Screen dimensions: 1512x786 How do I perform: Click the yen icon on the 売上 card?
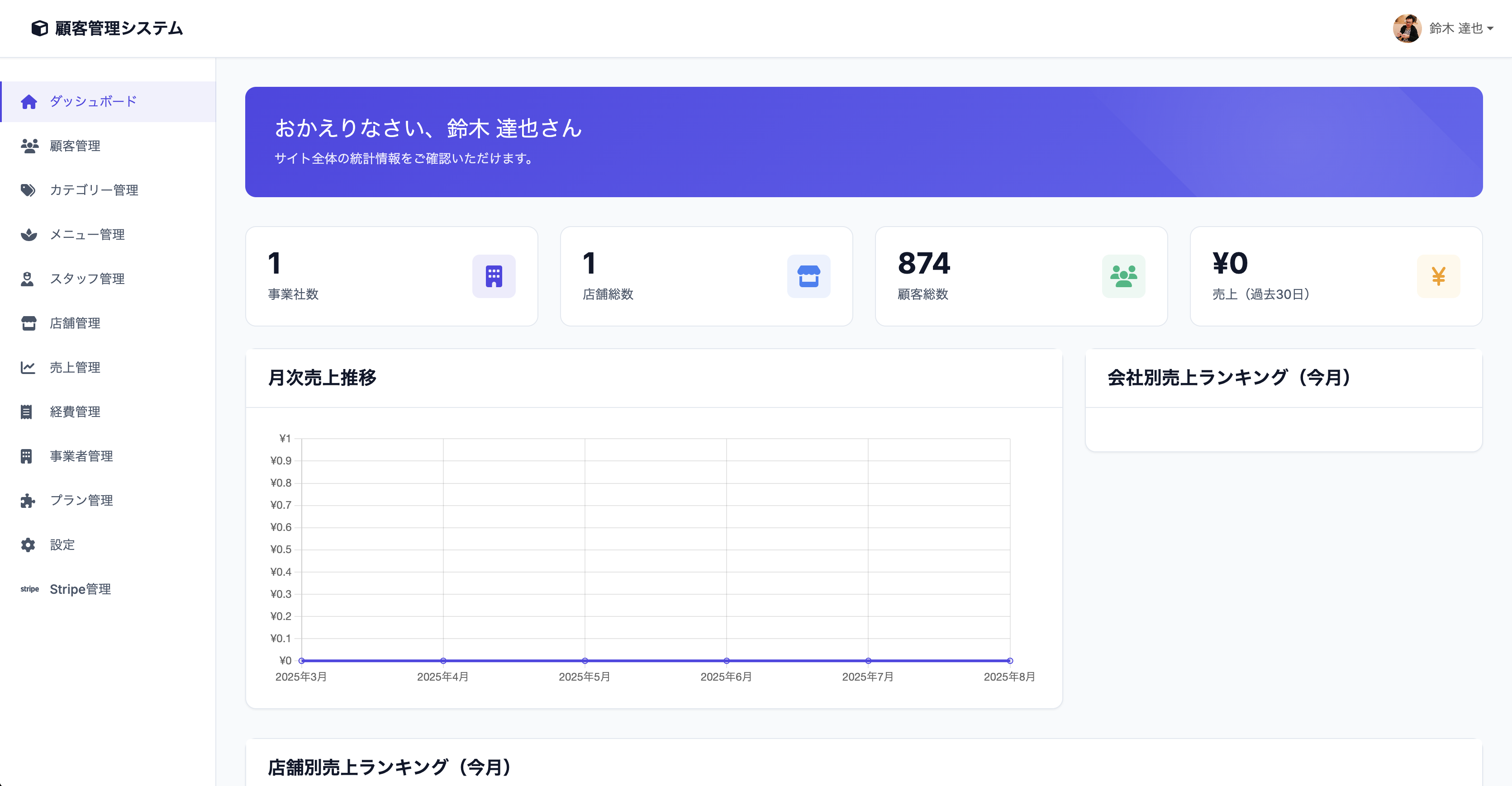pos(1439,276)
